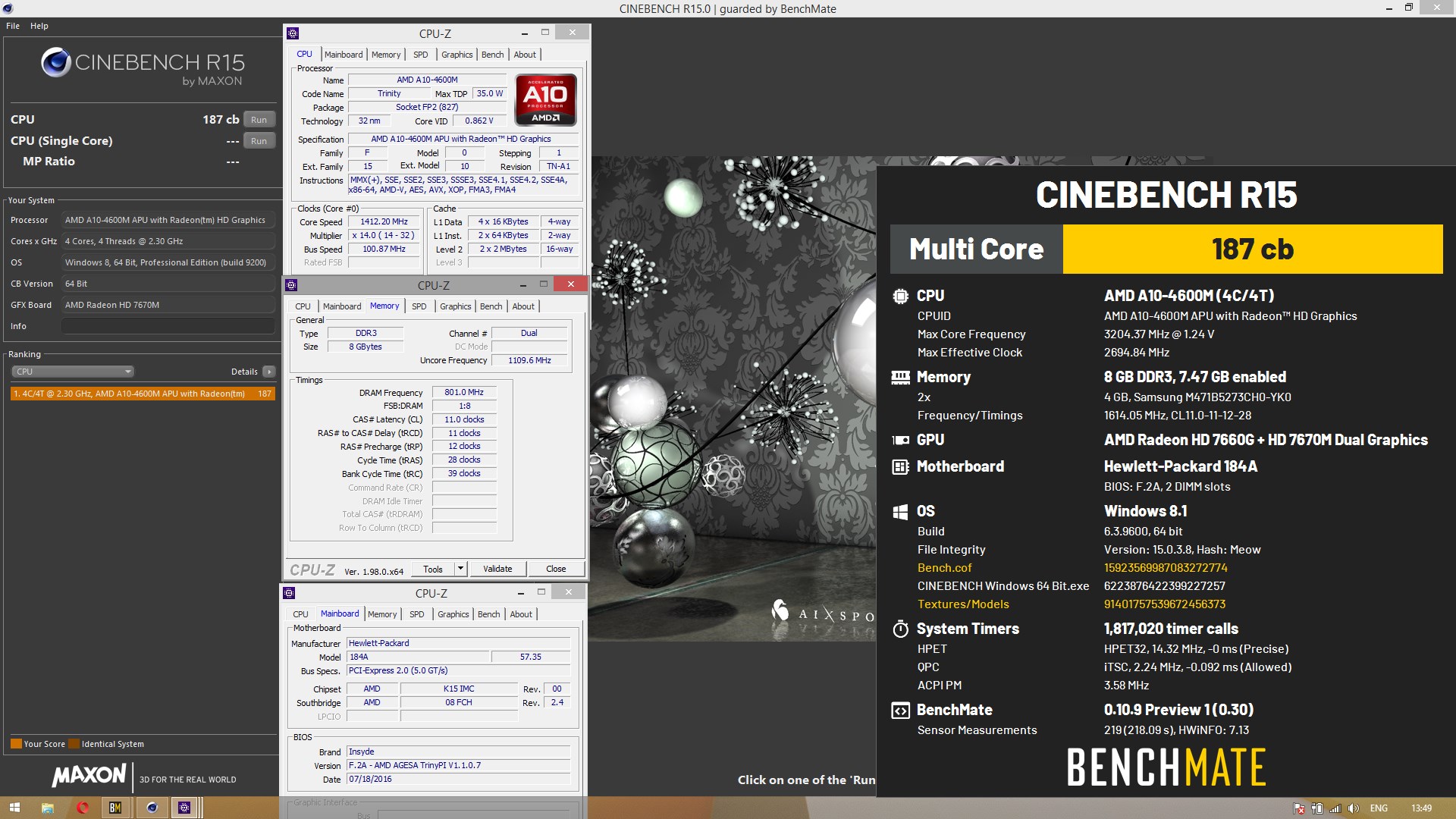The height and width of the screenshot is (819, 1456).
Task: Click the Windows OS icon in BenchMate panel
Action: point(900,512)
